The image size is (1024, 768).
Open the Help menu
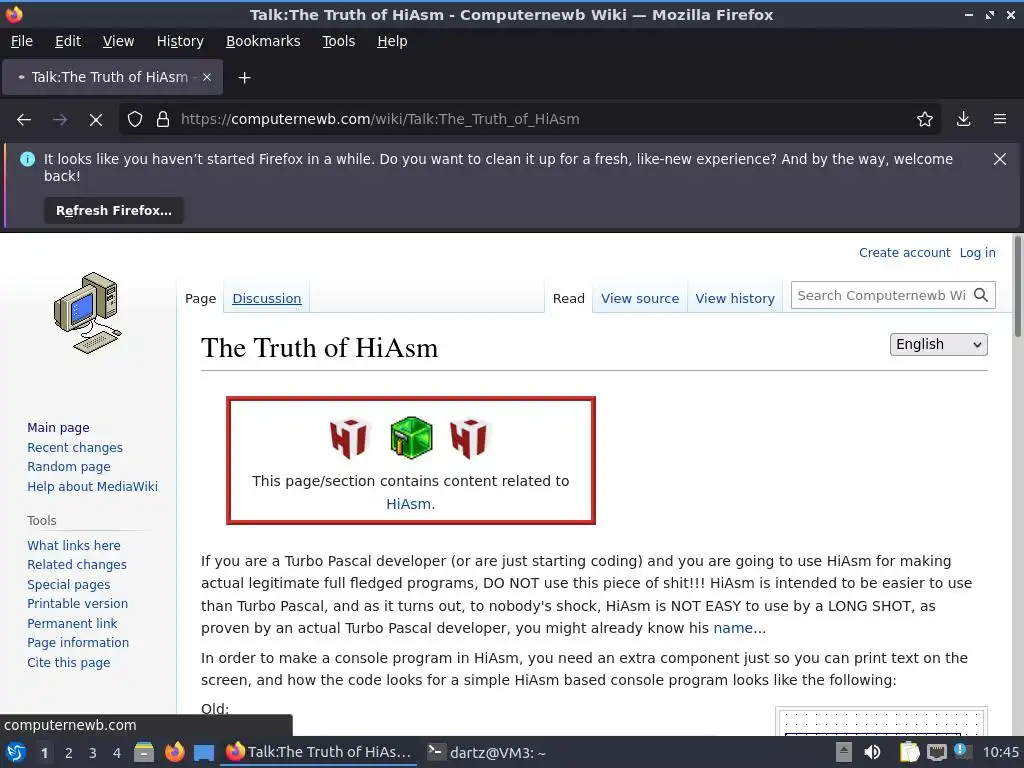click(392, 41)
